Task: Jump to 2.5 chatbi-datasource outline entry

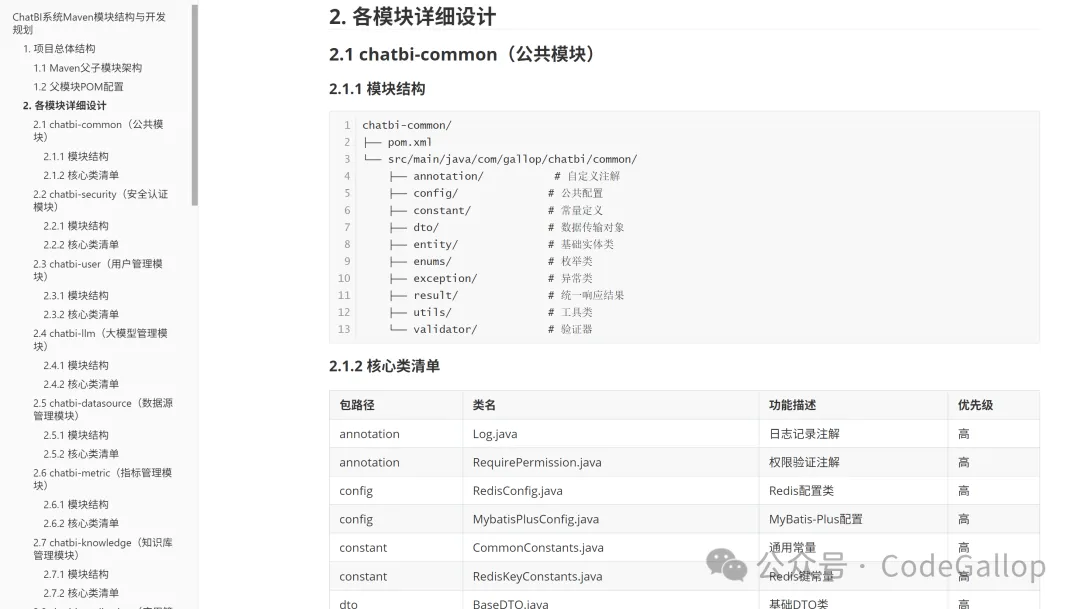Action: point(103,409)
